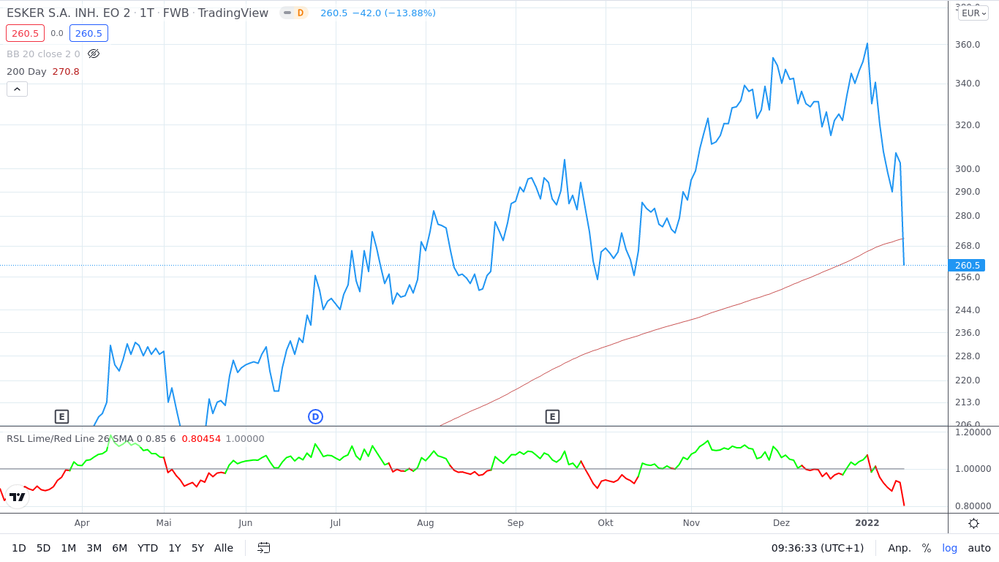The image size is (999, 562).
Task: Click the RSL value 0.80454
Action: click(x=201, y=438)
